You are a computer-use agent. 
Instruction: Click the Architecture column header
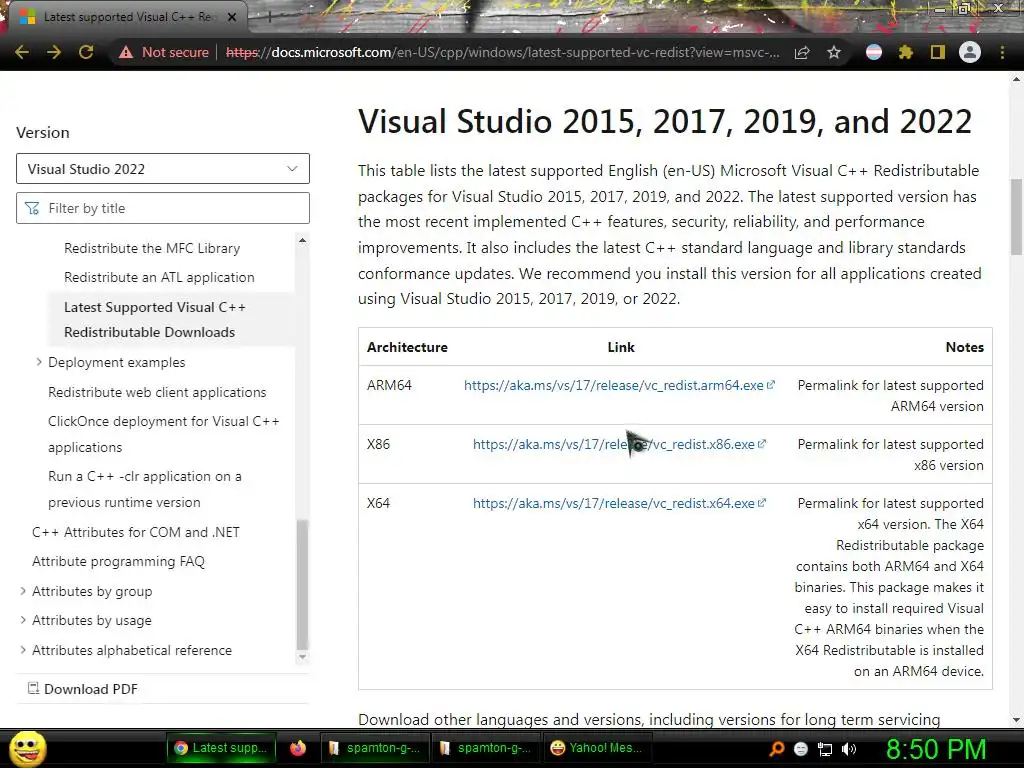[x=408, y=347]
